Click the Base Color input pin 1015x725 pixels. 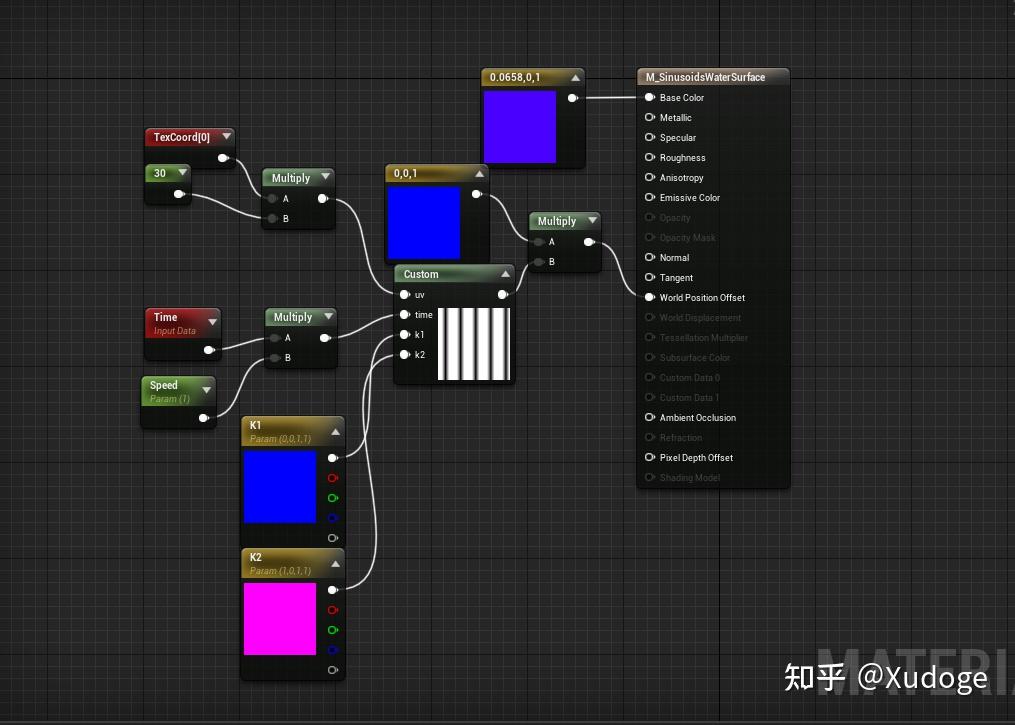(x=651, y=97)
